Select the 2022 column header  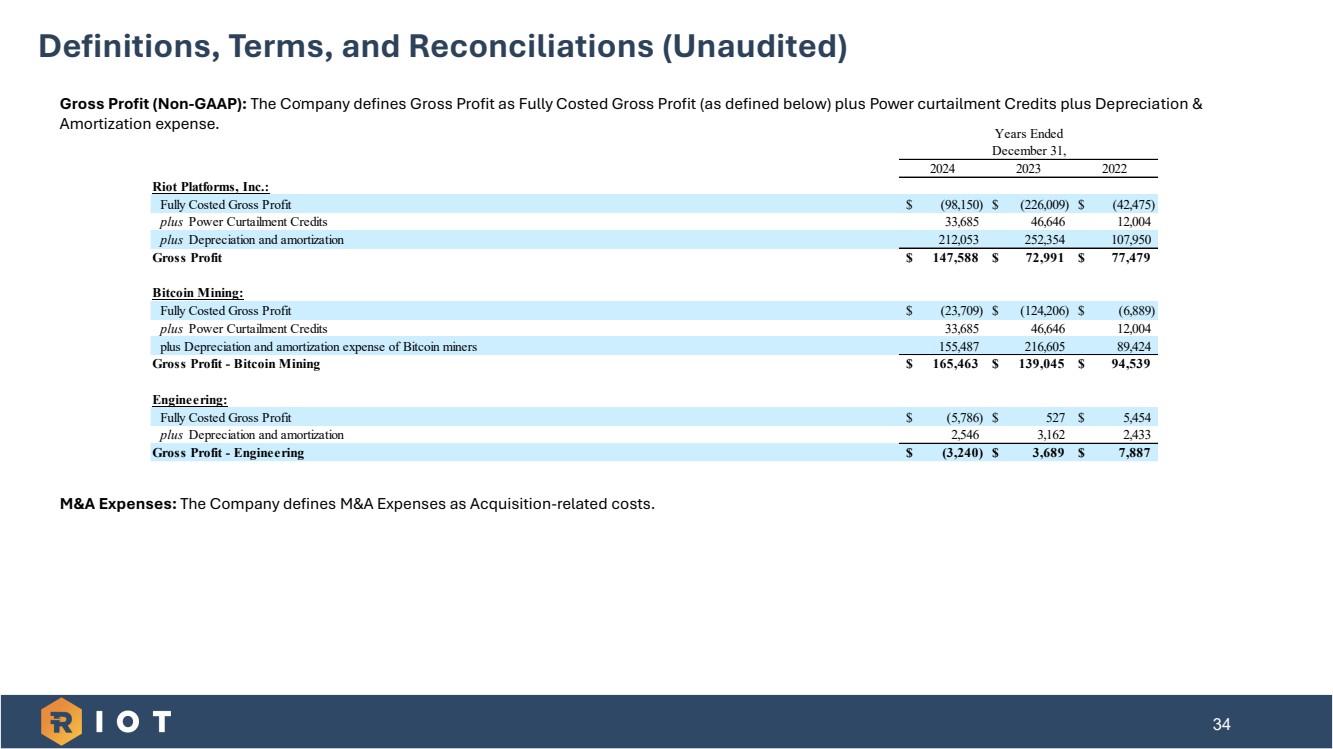tap(1114, 168)
